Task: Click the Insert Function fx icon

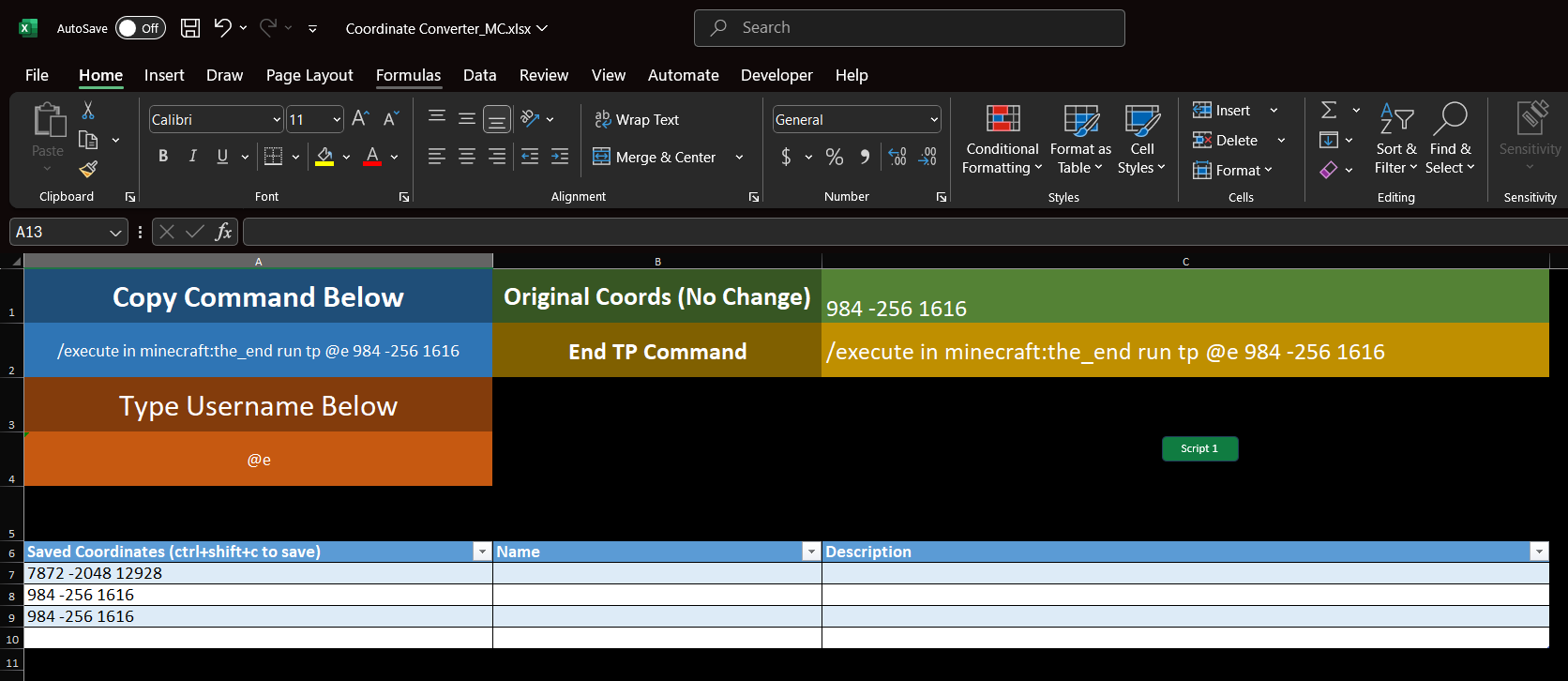Action: coord(223,232)
